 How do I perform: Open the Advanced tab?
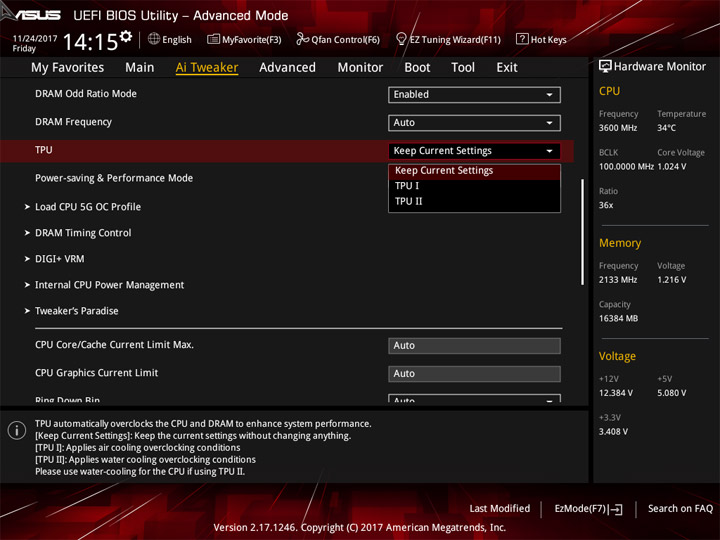tap(287, 68)
